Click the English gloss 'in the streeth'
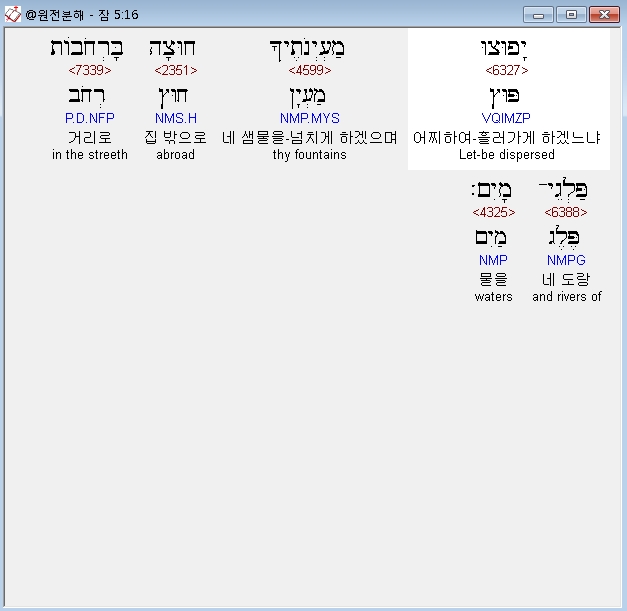 [x=90, y=155]
